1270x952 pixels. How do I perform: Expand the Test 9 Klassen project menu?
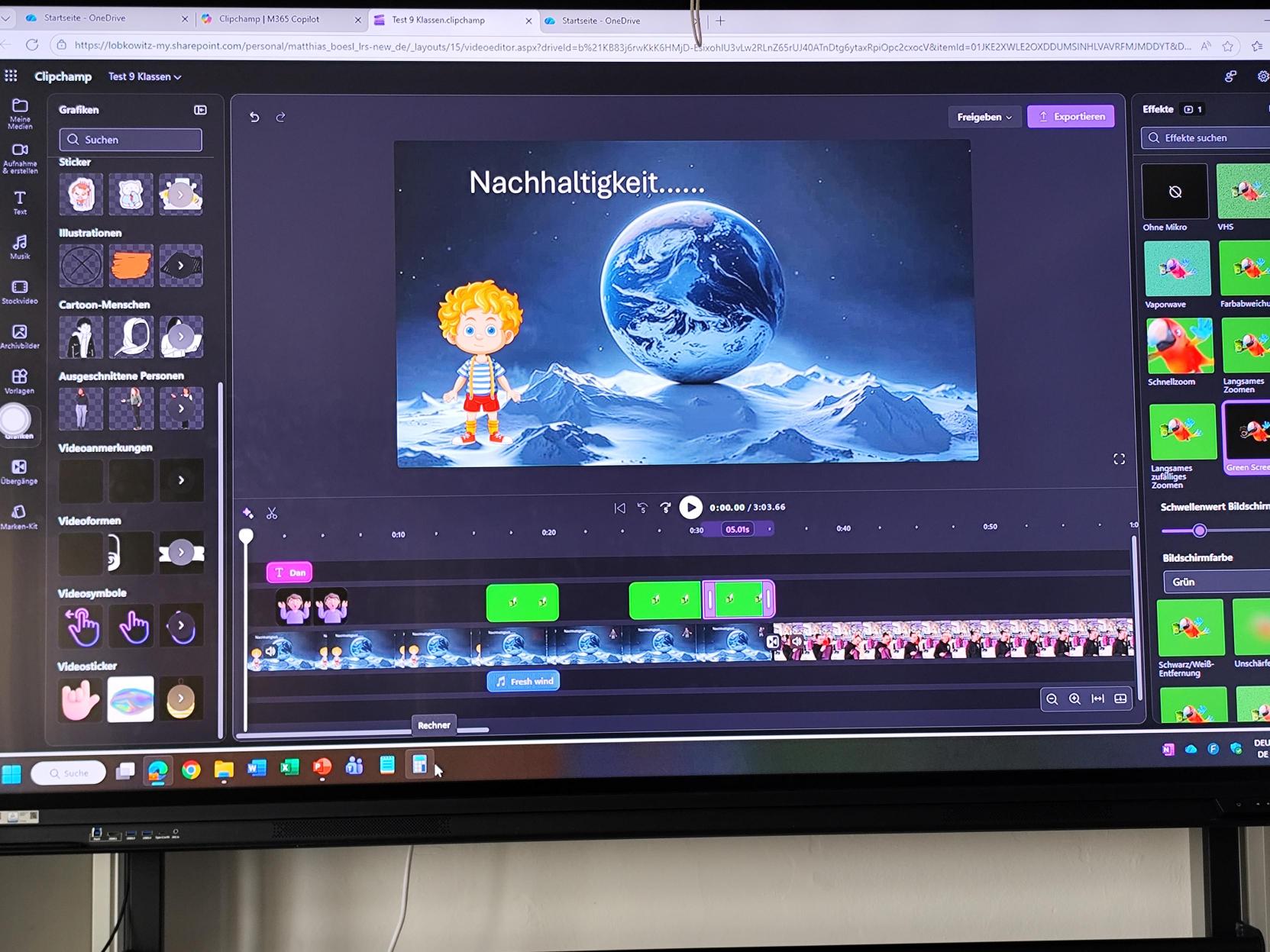(144, 77)
